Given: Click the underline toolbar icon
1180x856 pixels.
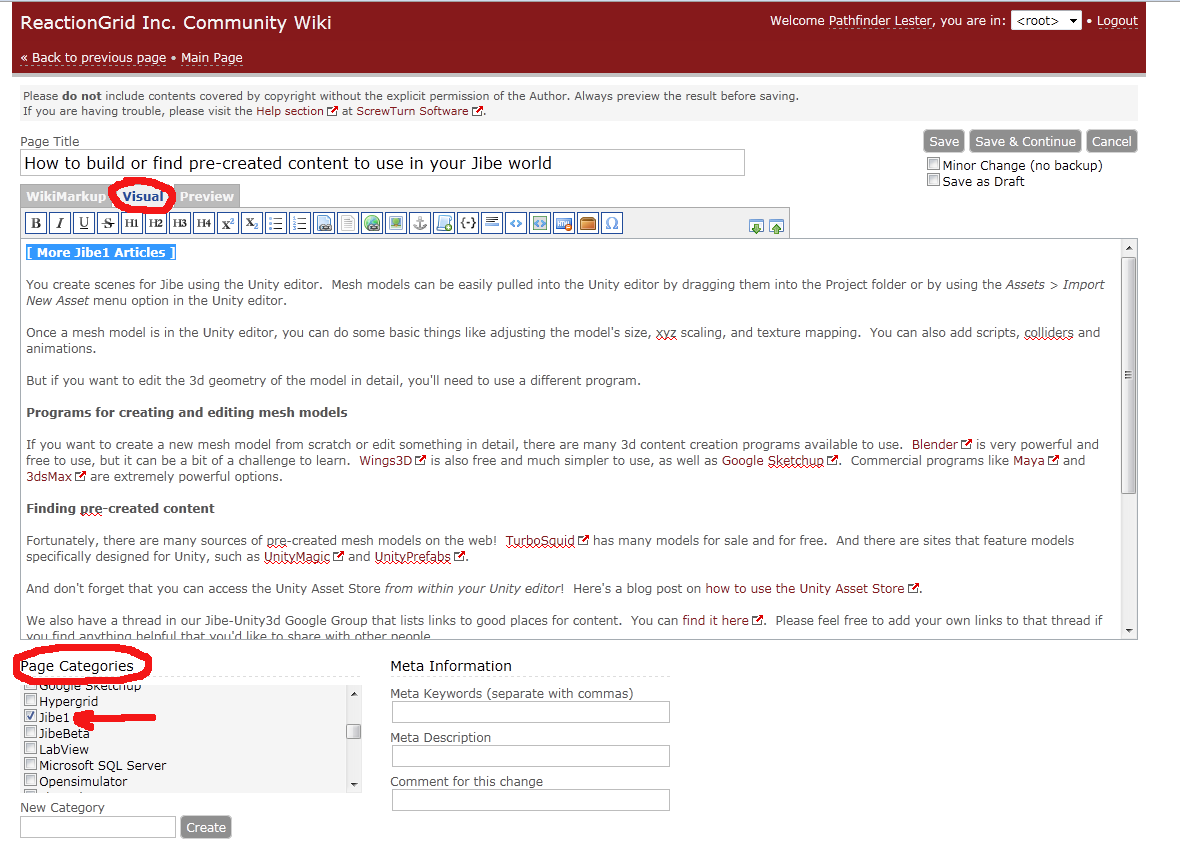Looking at the screenshot, I should (84, 223).
